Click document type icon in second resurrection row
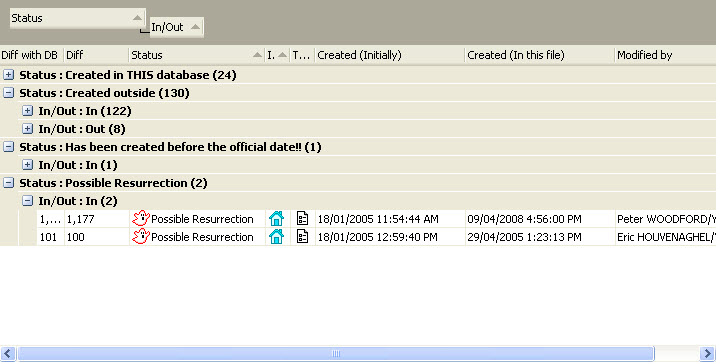The image size is (716, 362). [x=302, y=236]
